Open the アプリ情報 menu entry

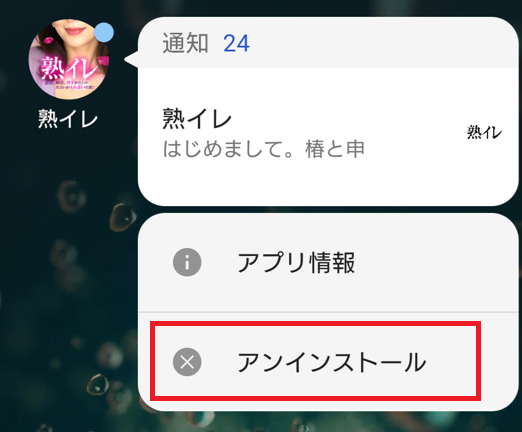point(328,262)
